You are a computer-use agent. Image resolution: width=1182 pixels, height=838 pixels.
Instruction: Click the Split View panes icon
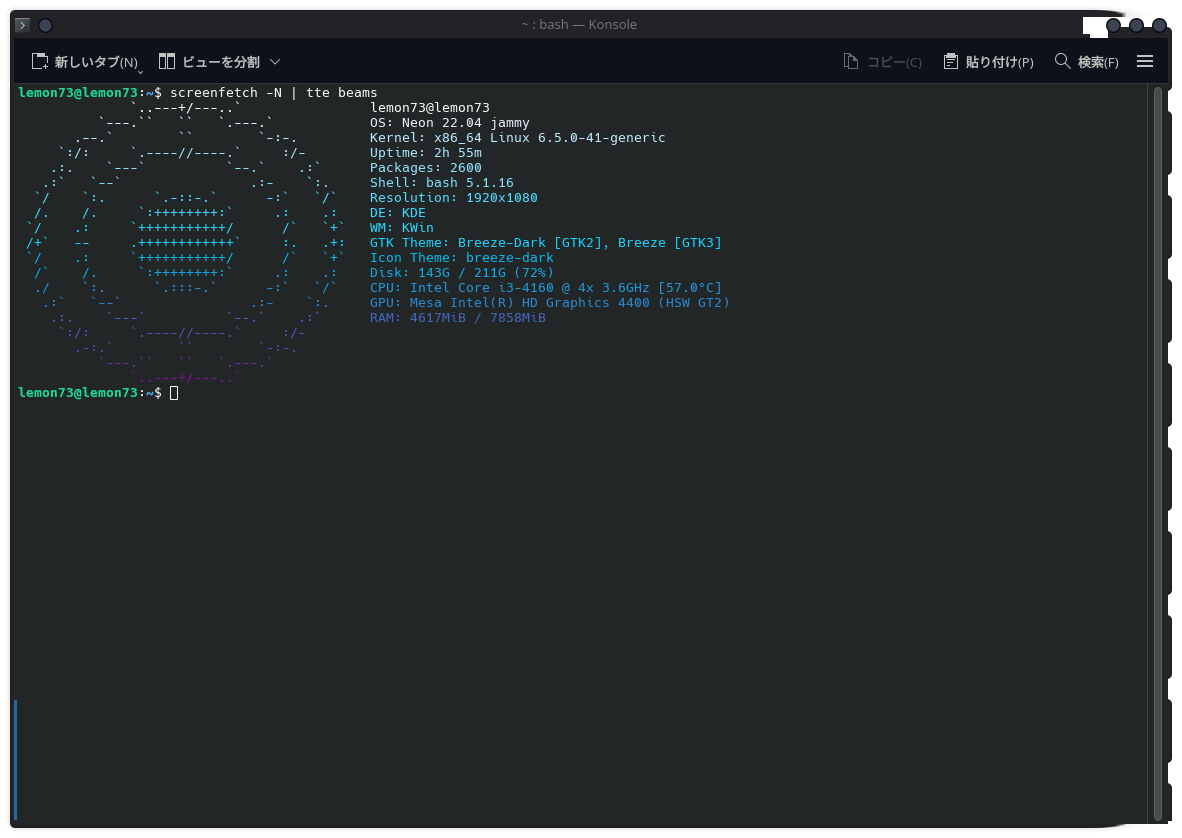coord(165,60)
